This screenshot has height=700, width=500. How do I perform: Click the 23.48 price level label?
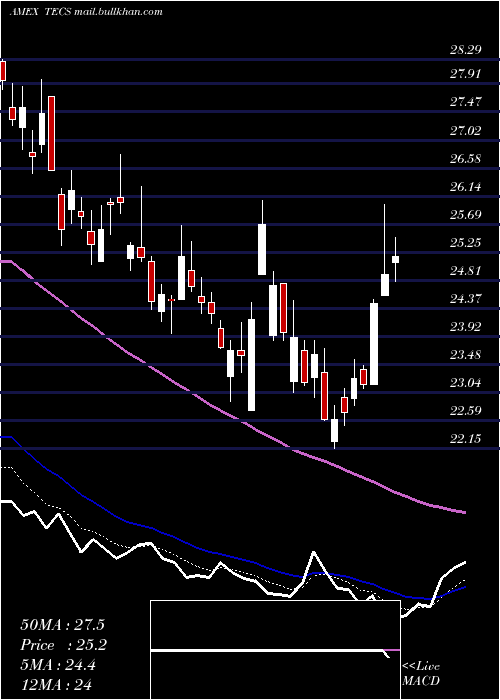(466, 355)
